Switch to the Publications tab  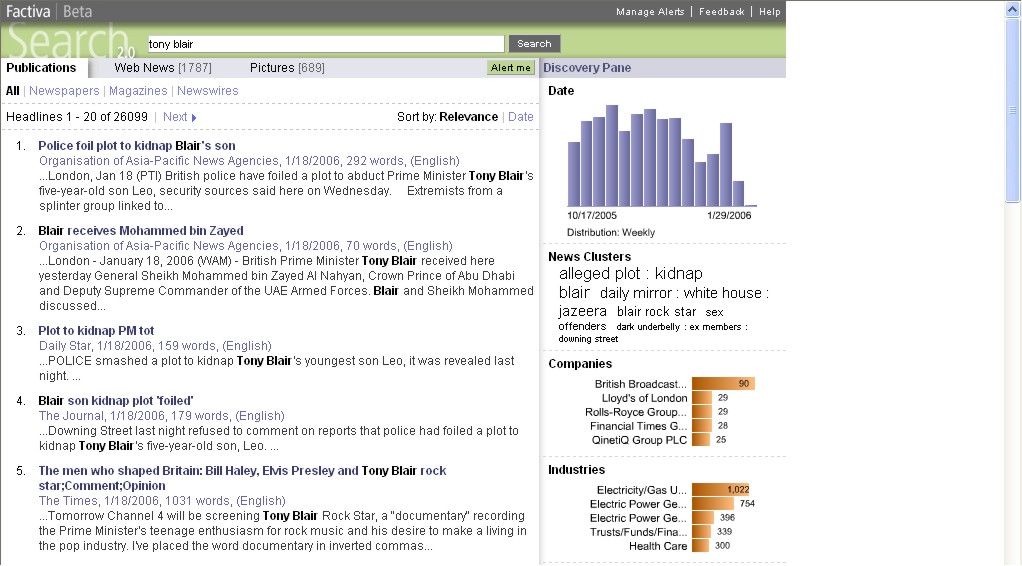tap(41, 68)
